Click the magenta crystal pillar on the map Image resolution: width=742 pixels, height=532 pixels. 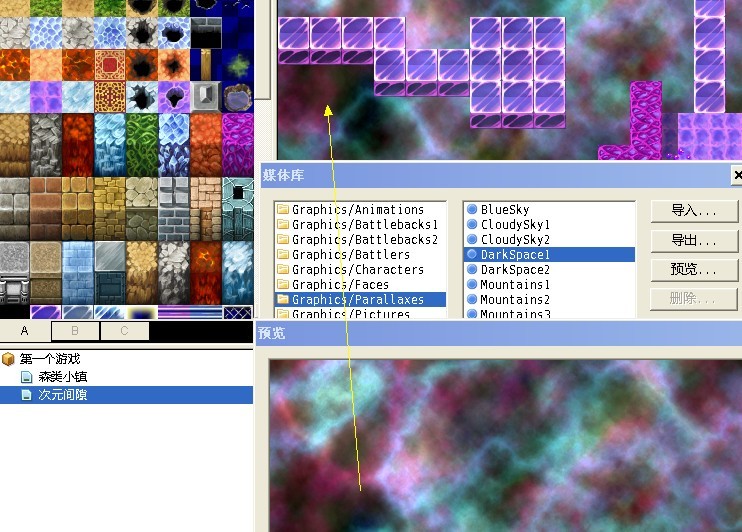pyautogui.click(x=646, y=118)
